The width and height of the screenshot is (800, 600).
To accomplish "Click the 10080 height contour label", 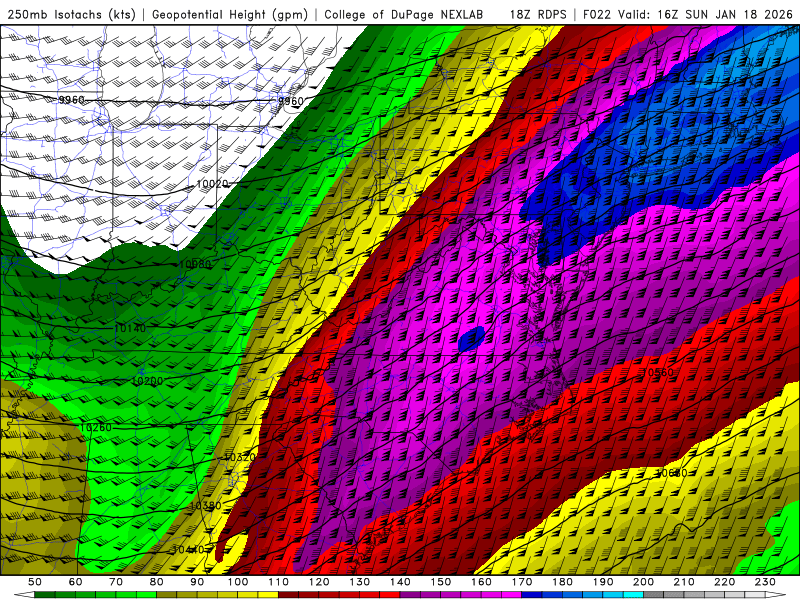I will point(195,264).
